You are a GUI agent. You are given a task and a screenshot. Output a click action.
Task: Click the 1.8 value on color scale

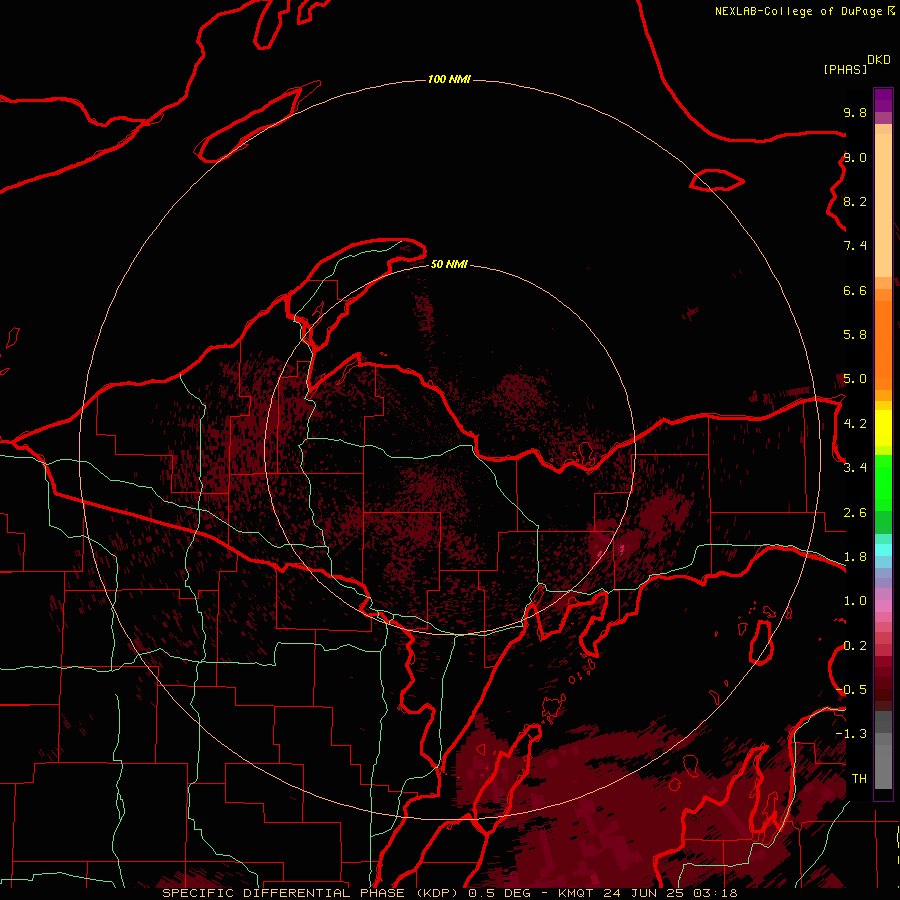(855, 557)
